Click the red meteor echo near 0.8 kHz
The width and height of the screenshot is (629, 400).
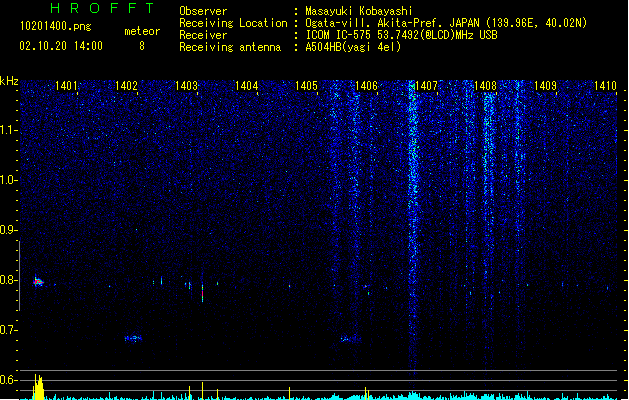pos(38,282)
